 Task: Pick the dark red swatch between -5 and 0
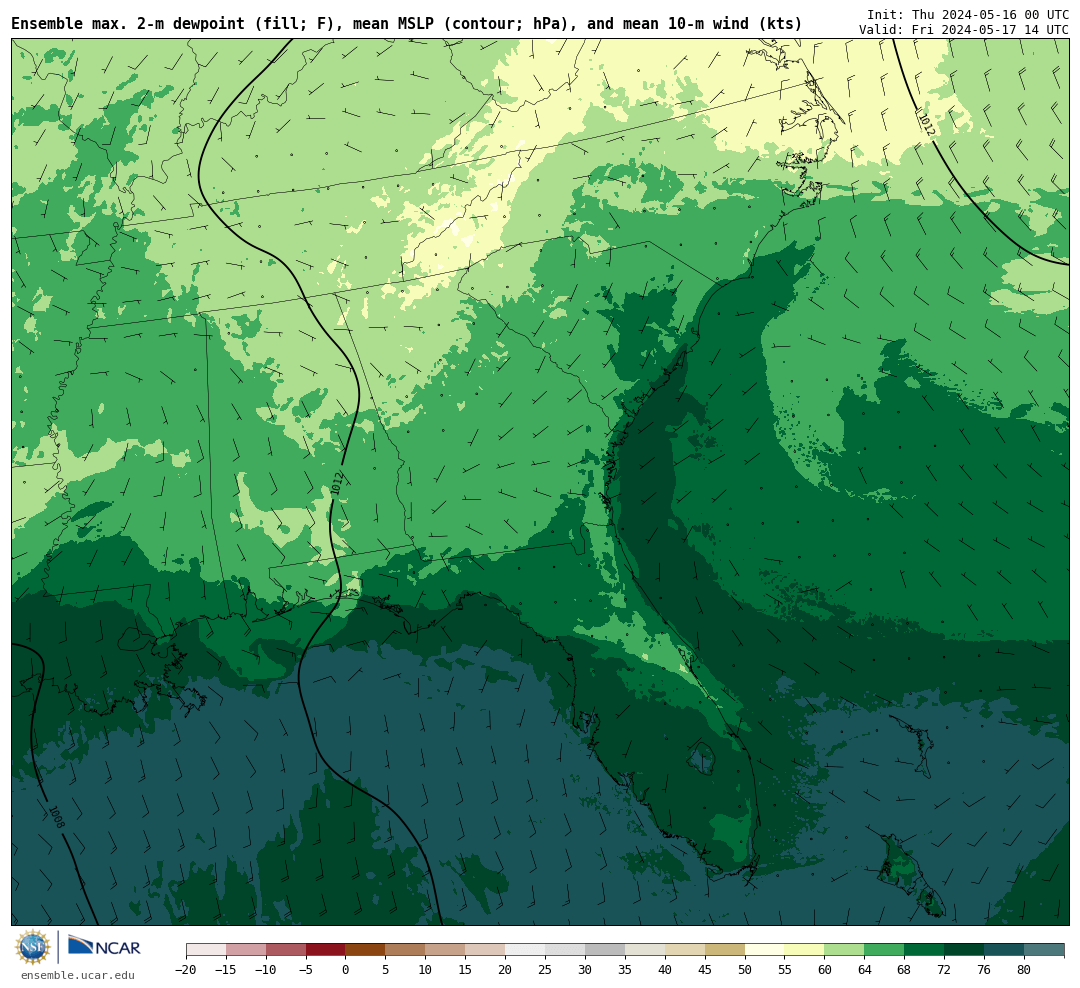pyautogui.click(x=326, y=950)
